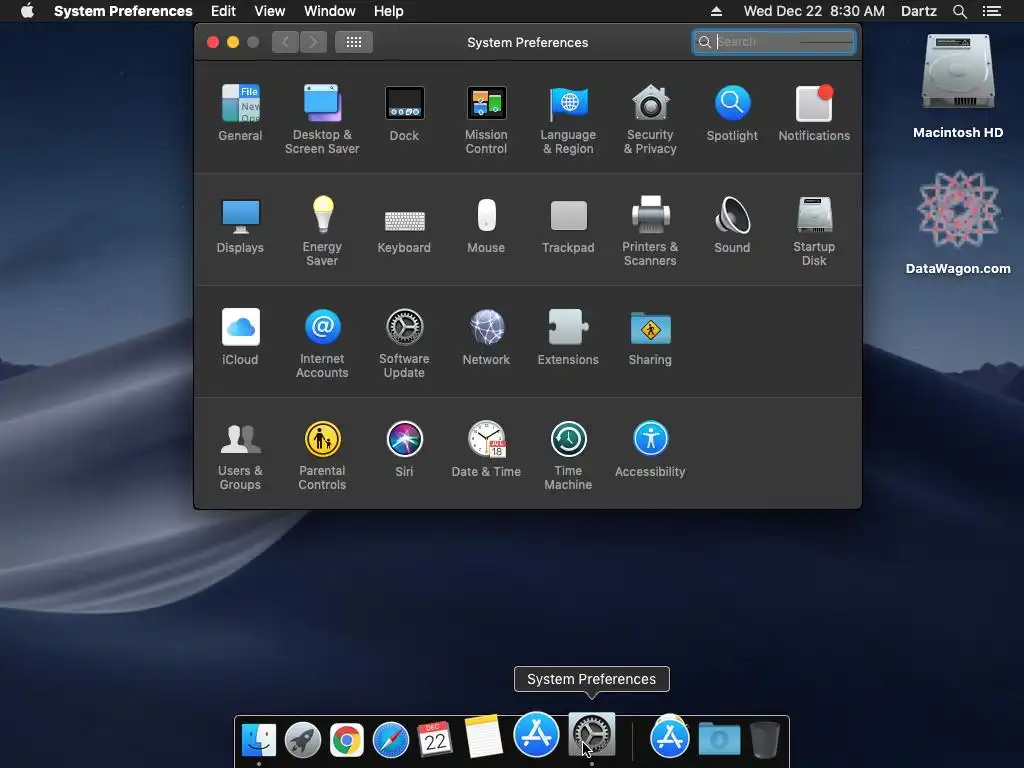Open the Network preference pane
This screenshot has height=768, width=1024.
[x=486, y=337]
